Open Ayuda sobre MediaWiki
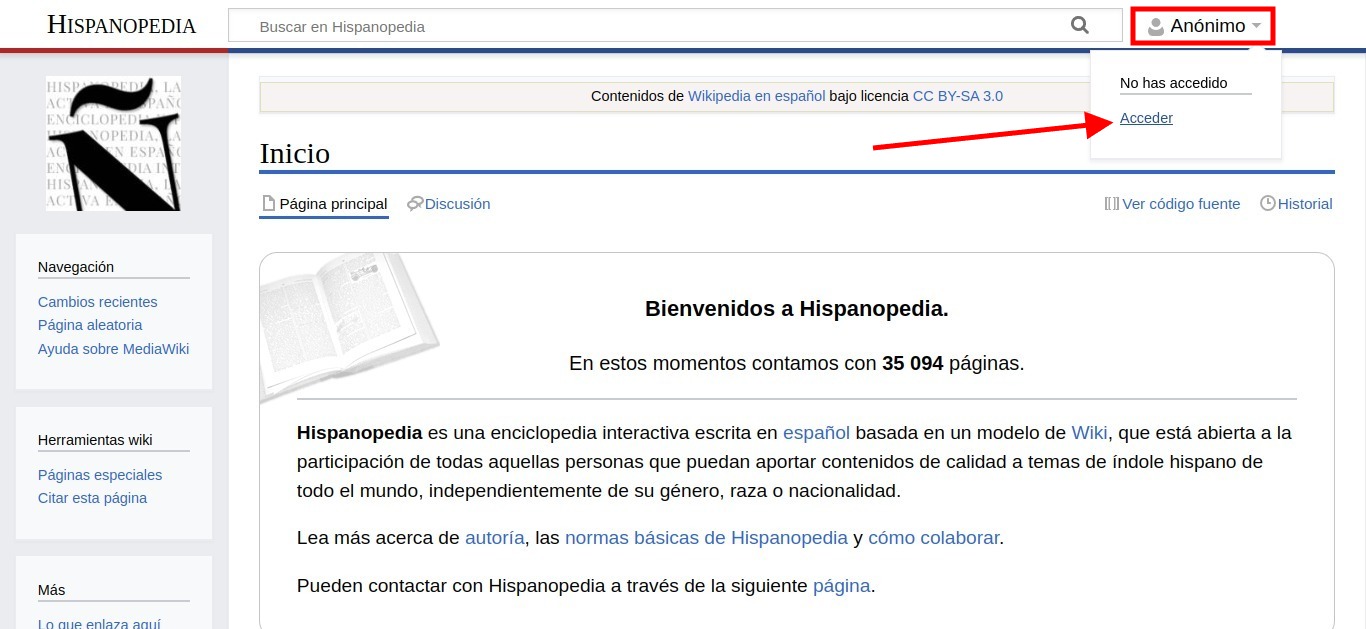The height and width of the screenshot is (629, 1366). click(113, 348)
